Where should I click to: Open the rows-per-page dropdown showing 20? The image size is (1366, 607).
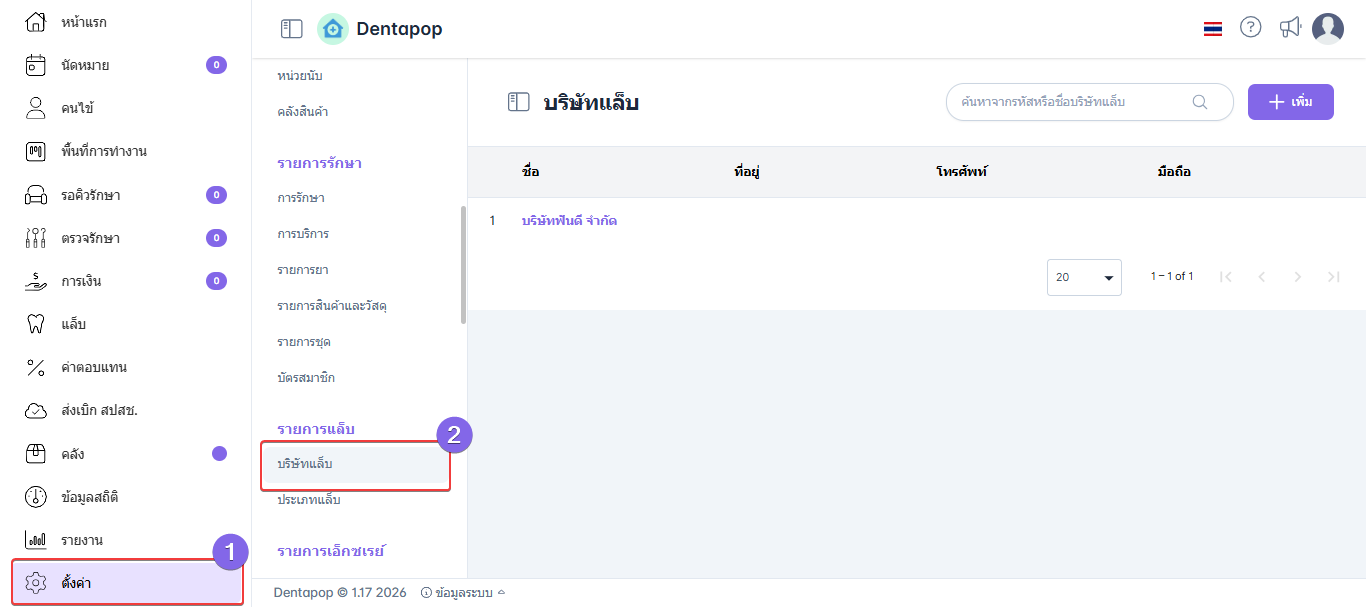pyautogui.click(x=1084, y=277)
